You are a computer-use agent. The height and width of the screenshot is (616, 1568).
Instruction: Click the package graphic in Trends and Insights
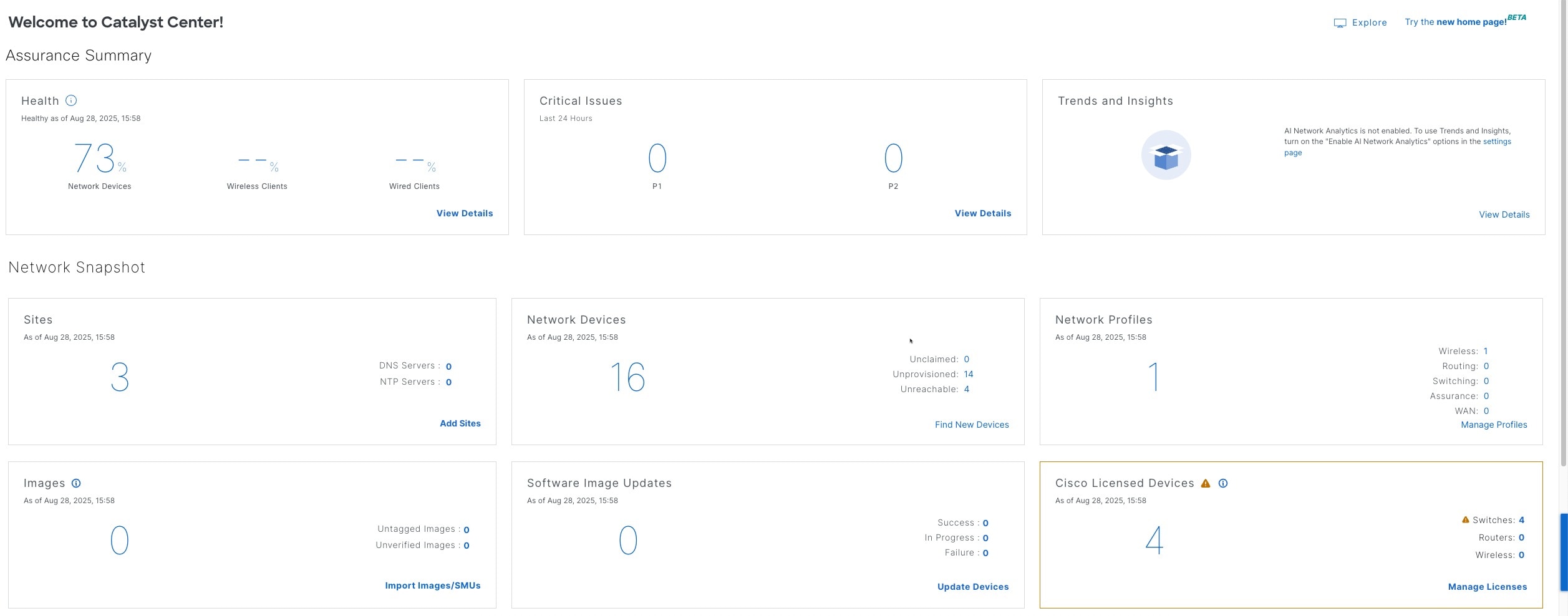[x=1166, y=154]
